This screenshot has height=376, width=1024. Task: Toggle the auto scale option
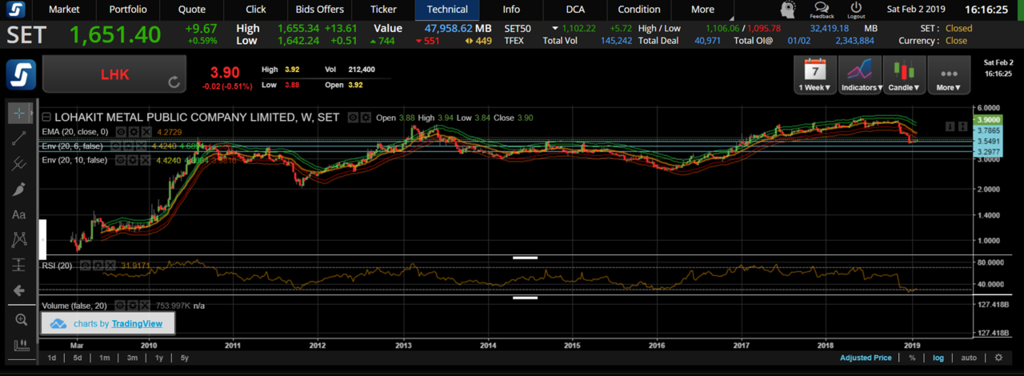point(968,358)
